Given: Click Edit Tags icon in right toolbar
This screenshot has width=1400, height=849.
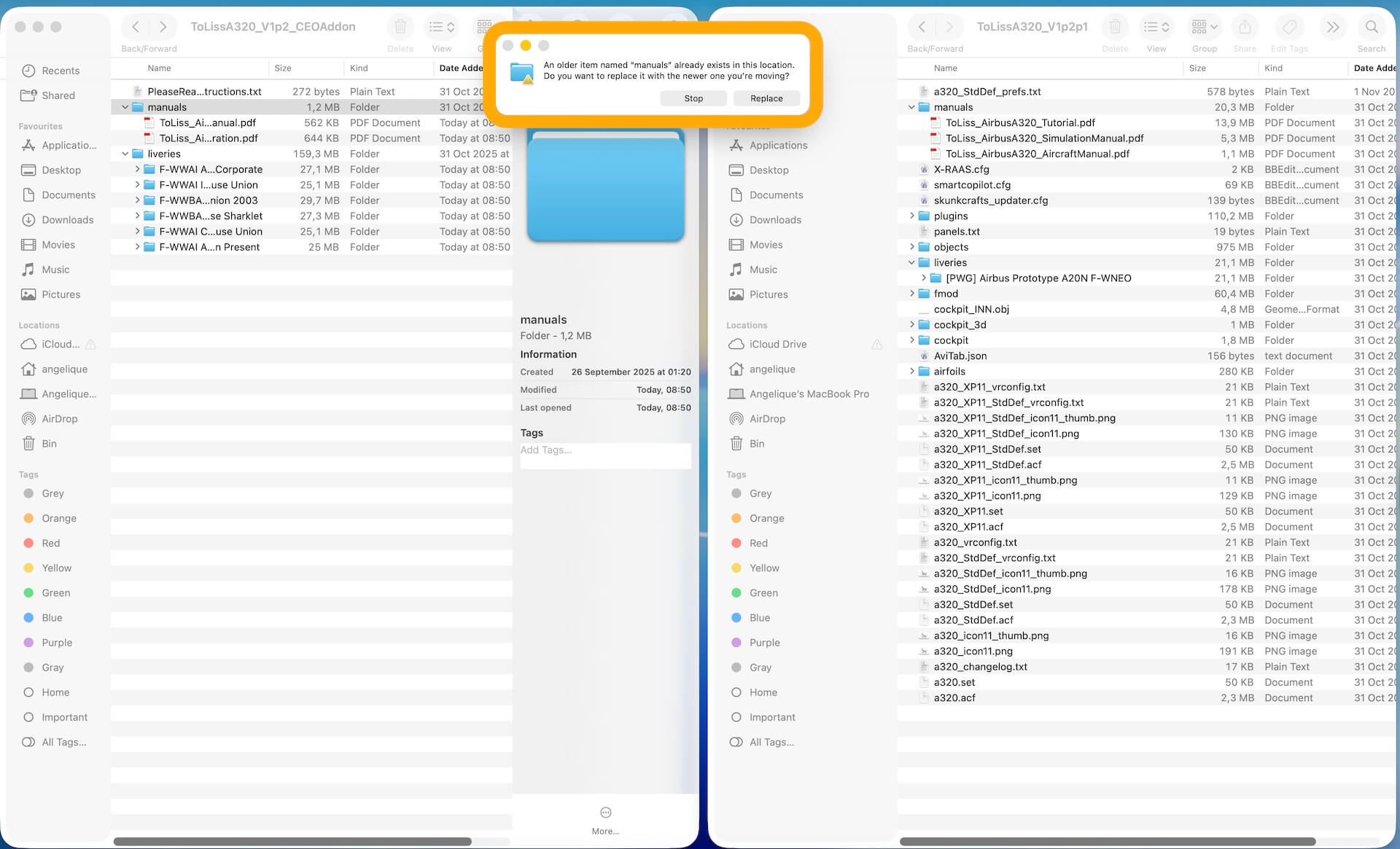Looking at the screenshot, I should click(x=1288, y=28).
